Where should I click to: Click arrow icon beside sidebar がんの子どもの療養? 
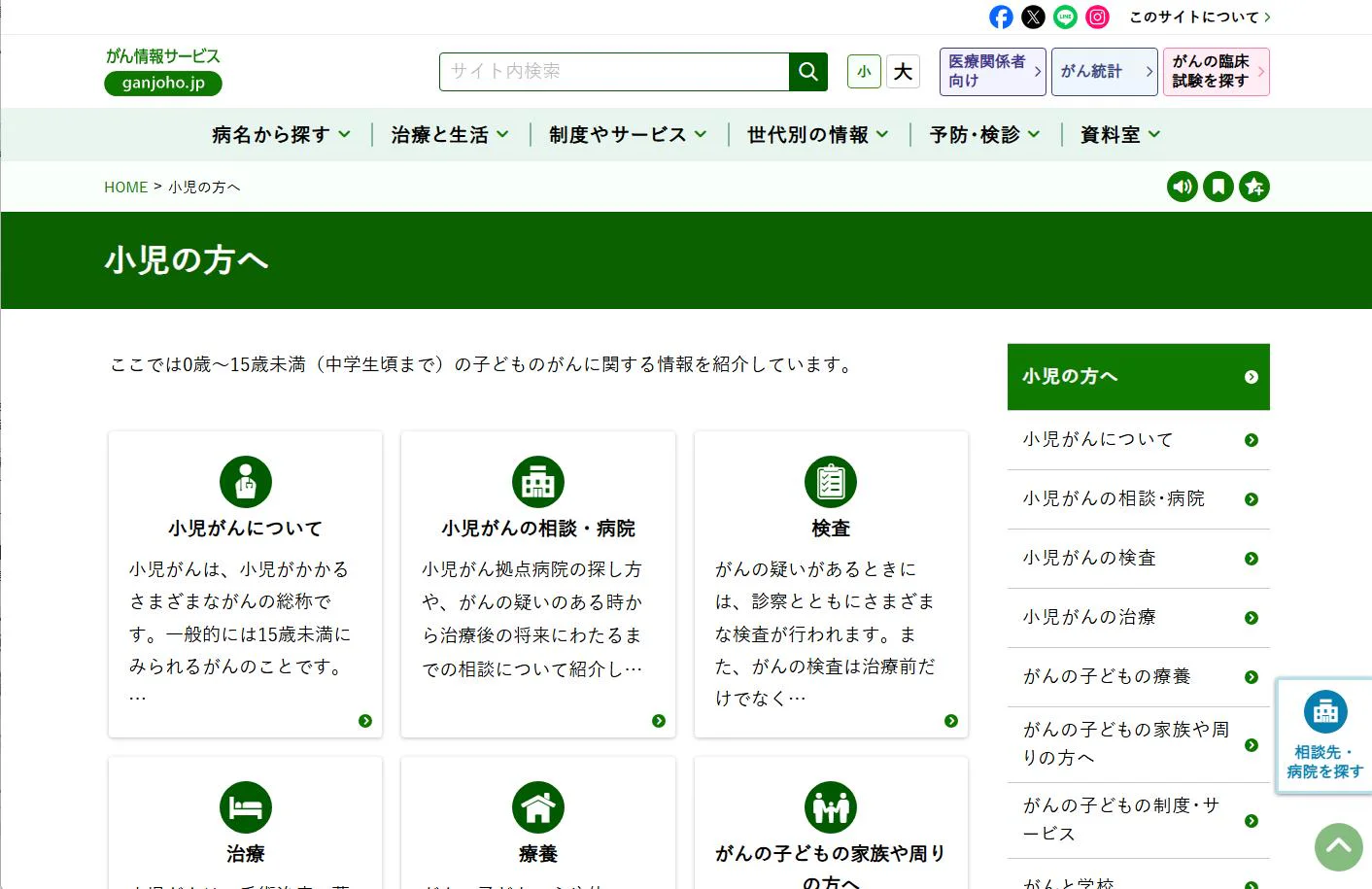point(1252,677)
